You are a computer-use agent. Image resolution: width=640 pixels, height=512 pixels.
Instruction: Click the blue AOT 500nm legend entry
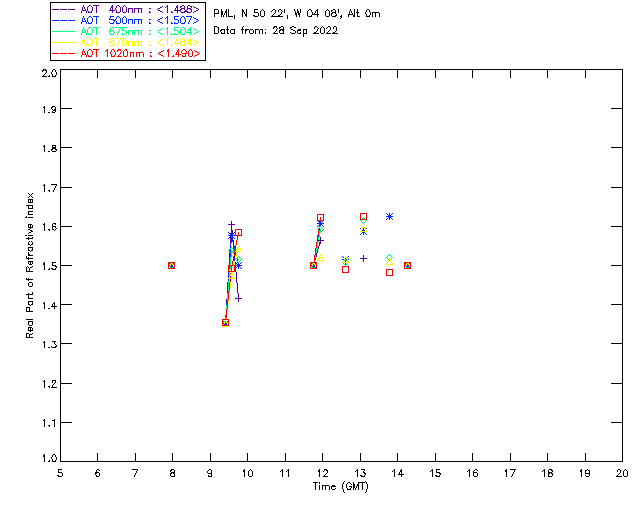pos(126,20)
